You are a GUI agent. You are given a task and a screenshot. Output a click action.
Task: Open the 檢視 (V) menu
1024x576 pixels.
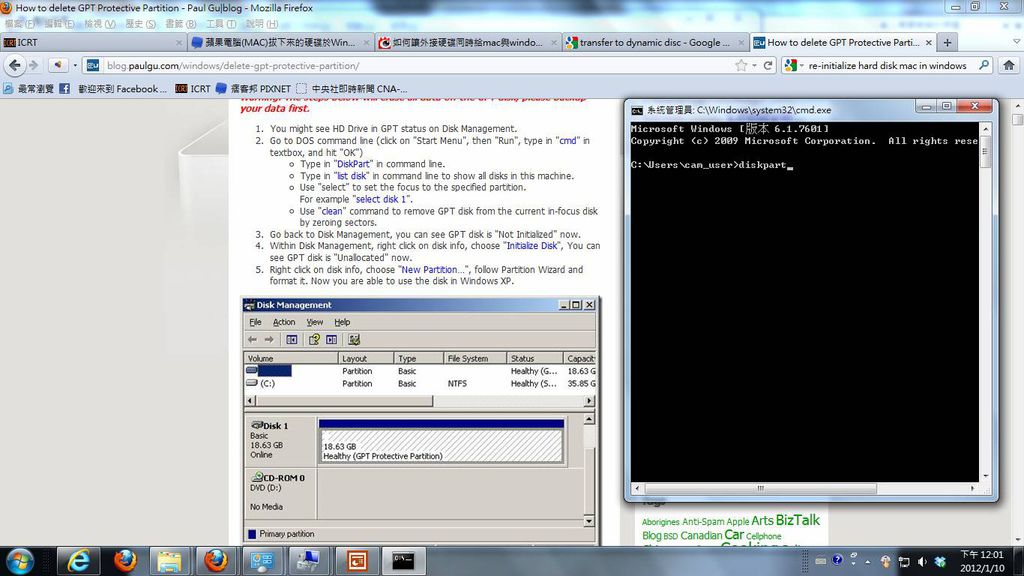[x=100, y=24]
